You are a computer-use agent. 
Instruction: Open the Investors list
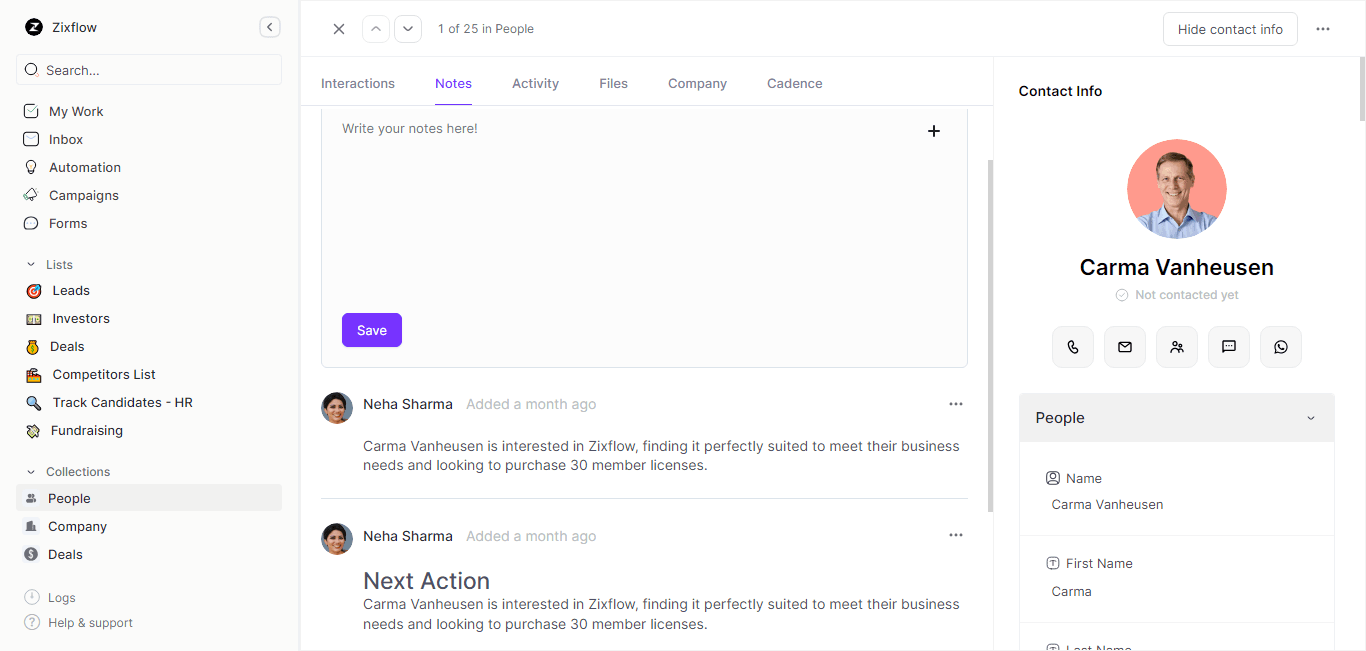tap(78, 318)
